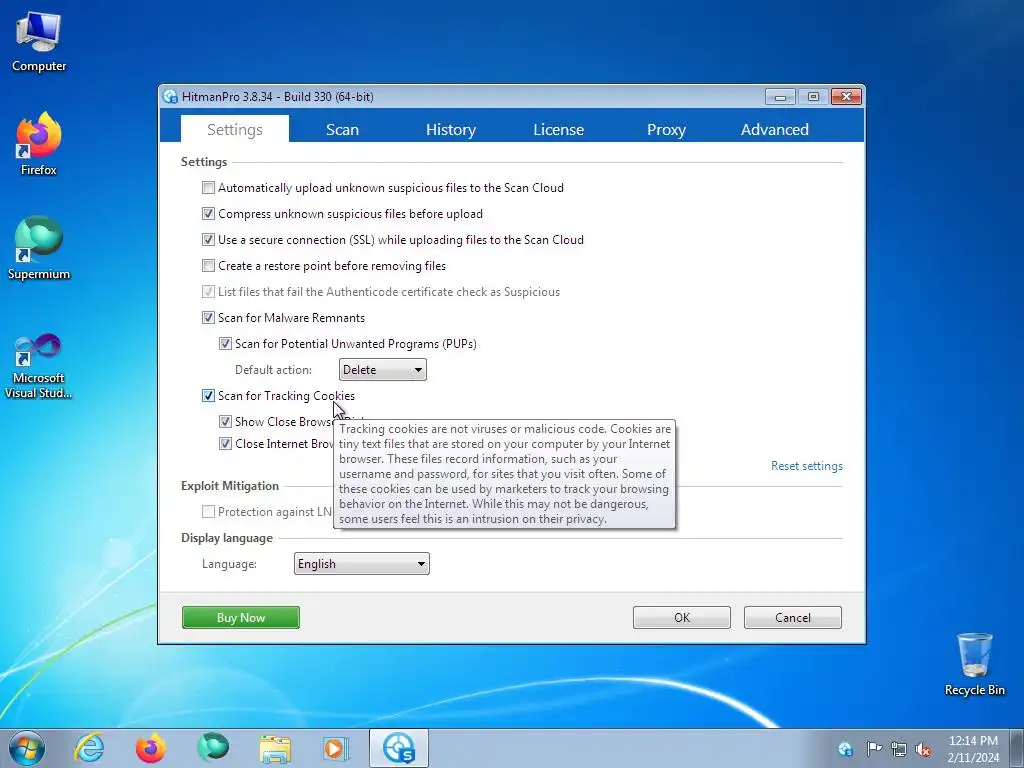
Task: Click HitmanPro title bar icon
Action: pos(170,97)
